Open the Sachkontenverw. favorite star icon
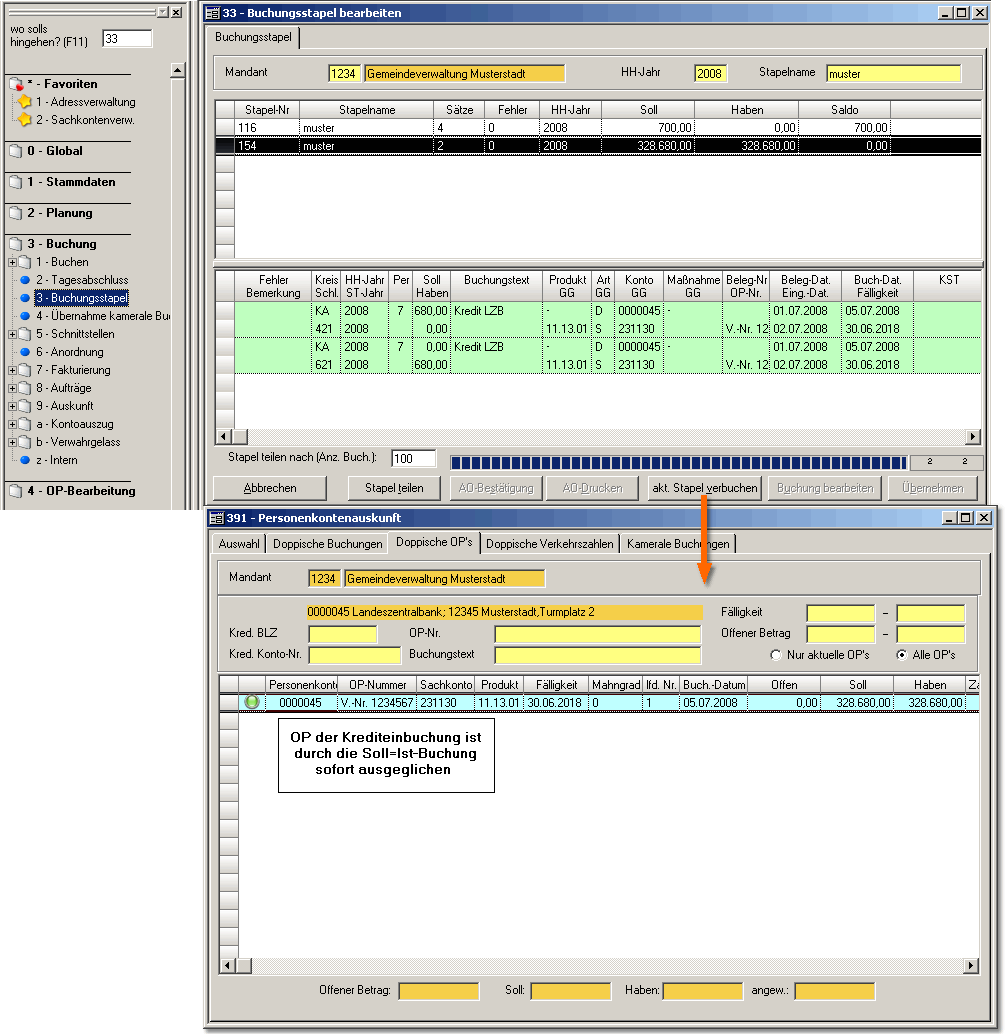This screenshot has height=1036, width=1005. (24, 120)
